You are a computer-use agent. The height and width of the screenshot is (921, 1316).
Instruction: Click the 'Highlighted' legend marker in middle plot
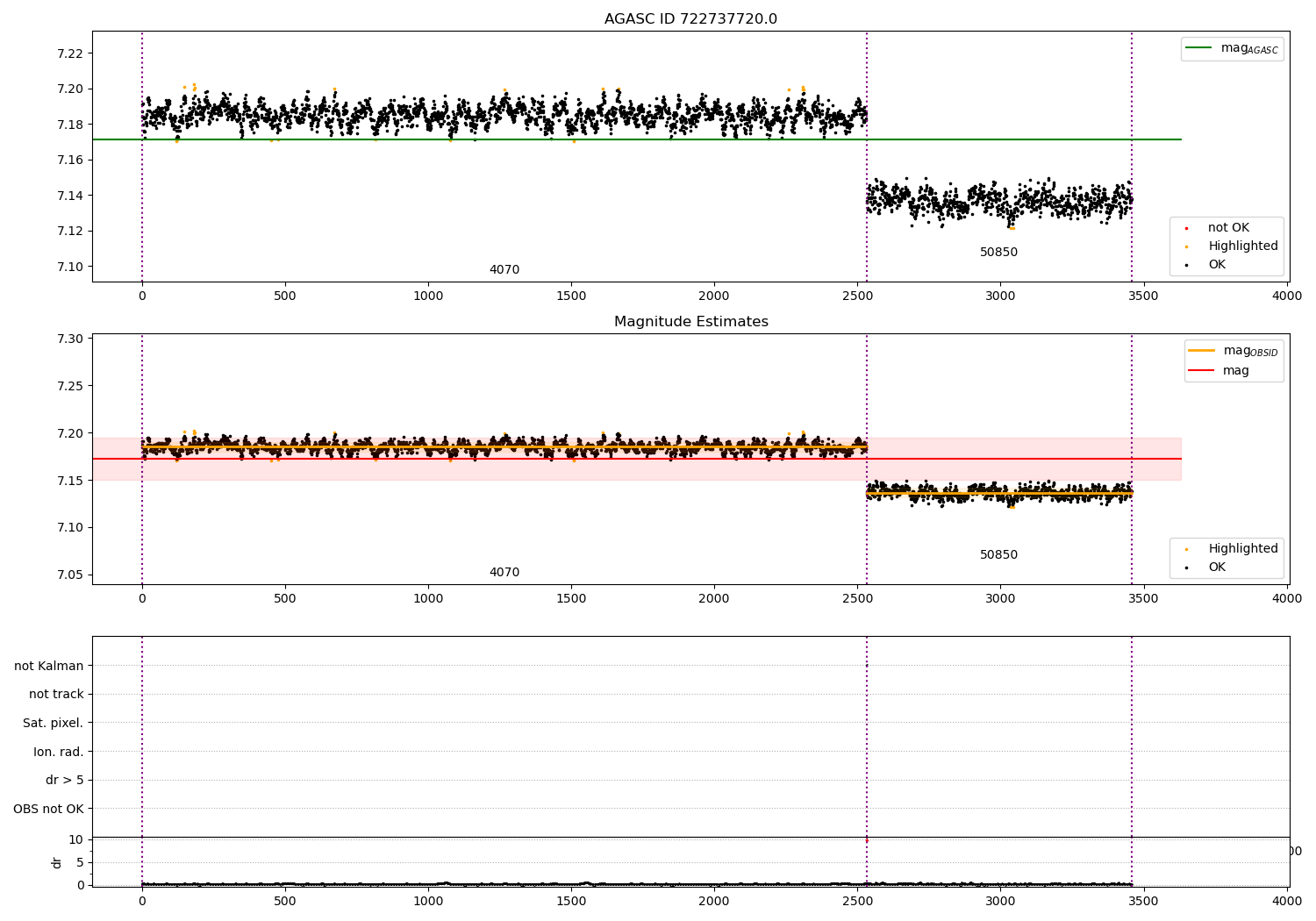1186,549
